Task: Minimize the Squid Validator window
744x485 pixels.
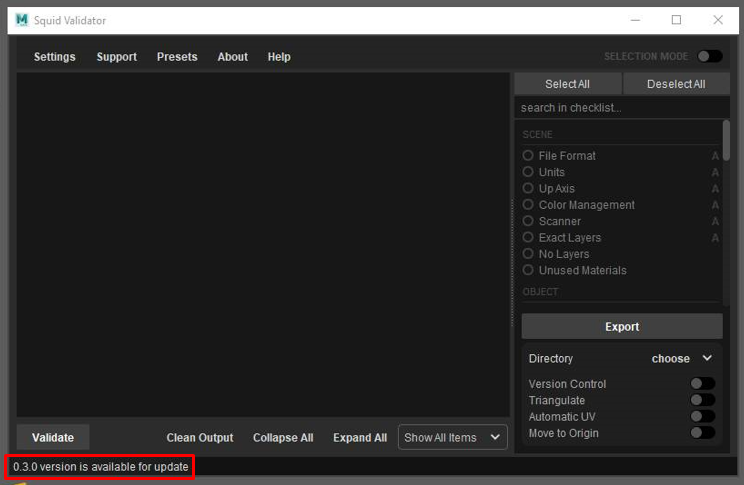Action: coord(635,20)
